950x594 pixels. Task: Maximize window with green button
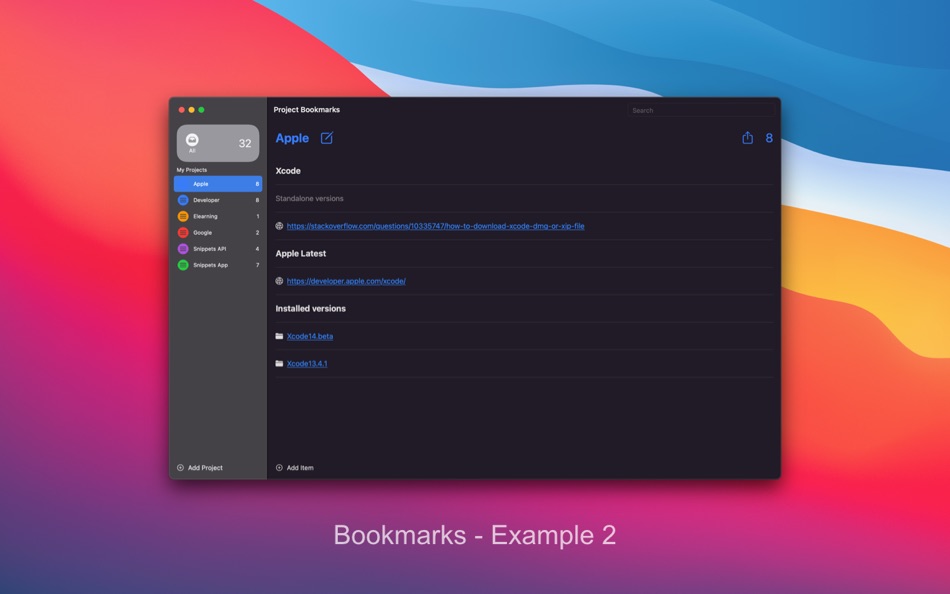pos(201,110)
